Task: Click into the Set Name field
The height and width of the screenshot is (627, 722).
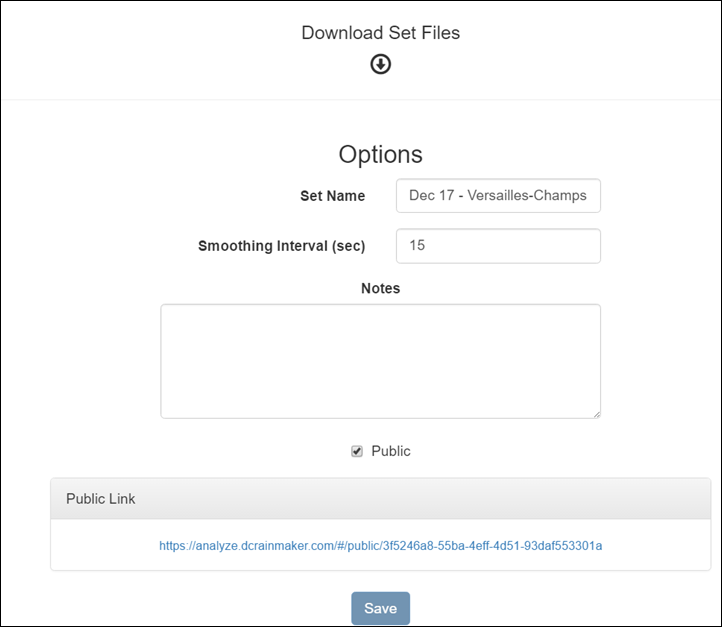Action: [498, 196]
